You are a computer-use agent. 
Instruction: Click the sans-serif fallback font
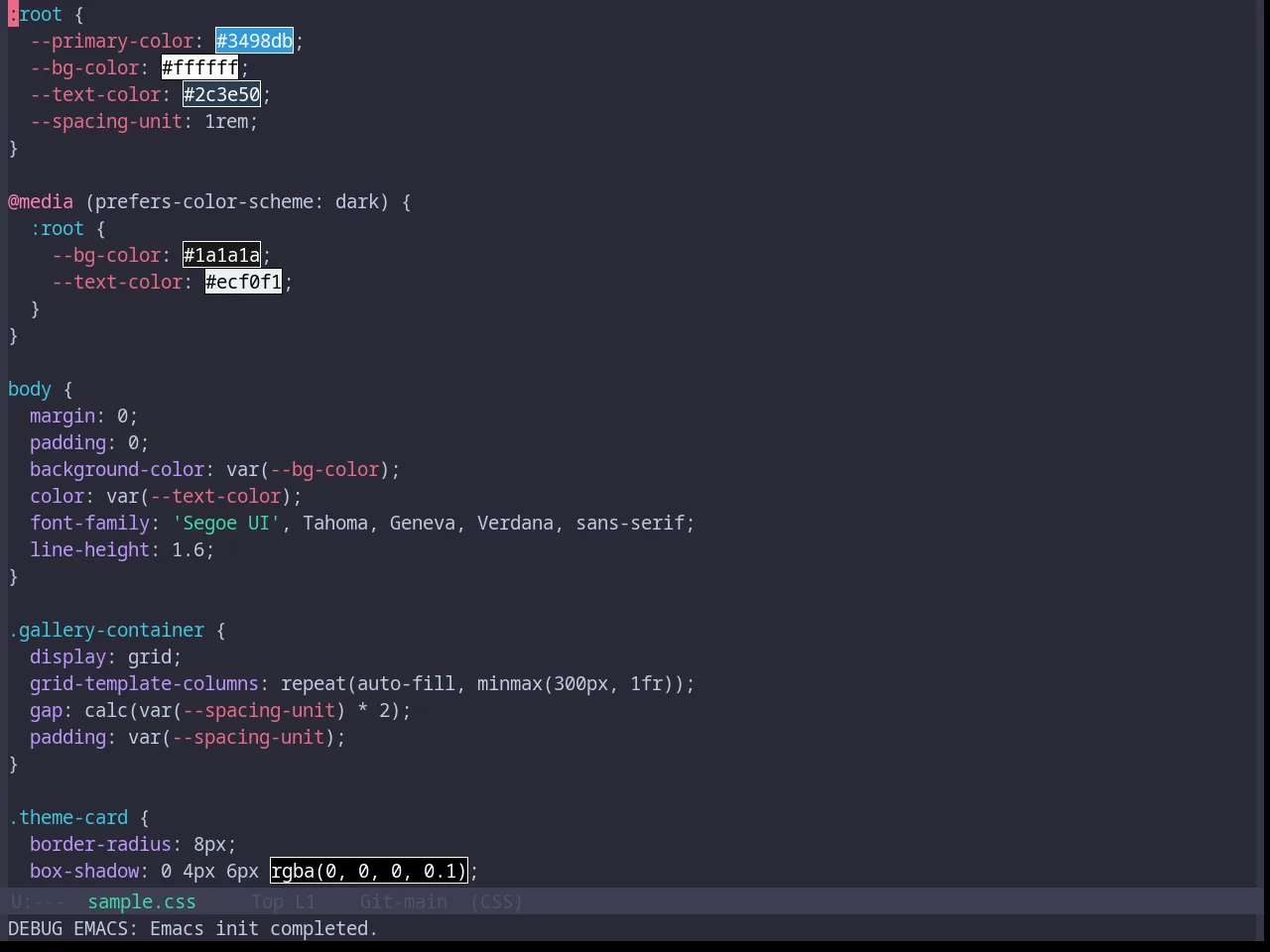point(630,523)
